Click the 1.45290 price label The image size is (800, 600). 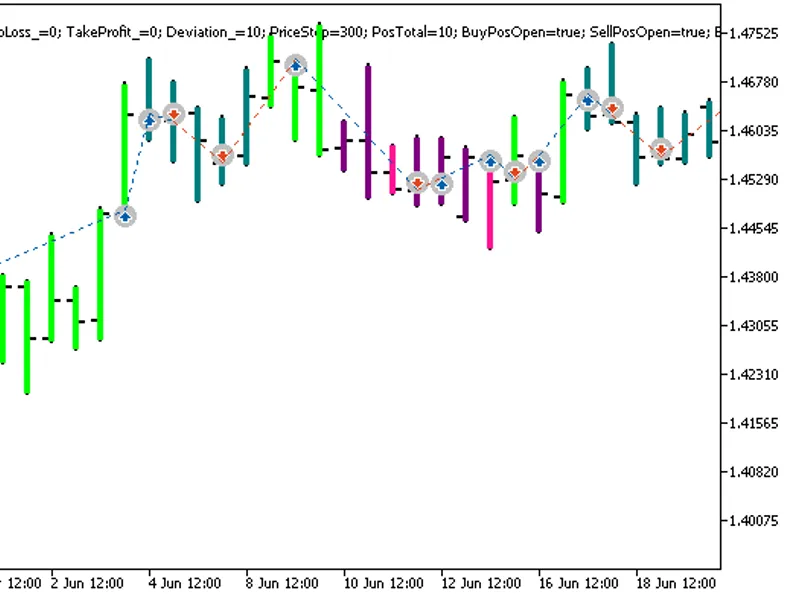(x=754, y=180)
